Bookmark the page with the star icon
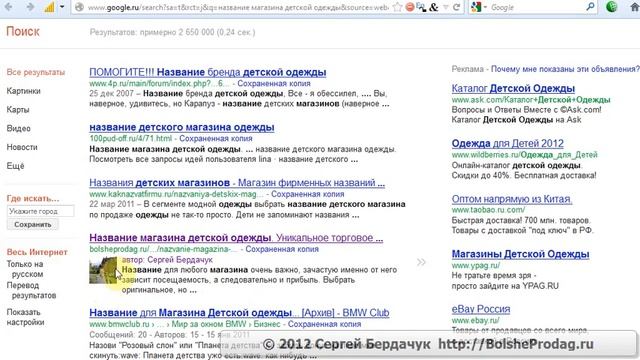 [x=397, y=7]
